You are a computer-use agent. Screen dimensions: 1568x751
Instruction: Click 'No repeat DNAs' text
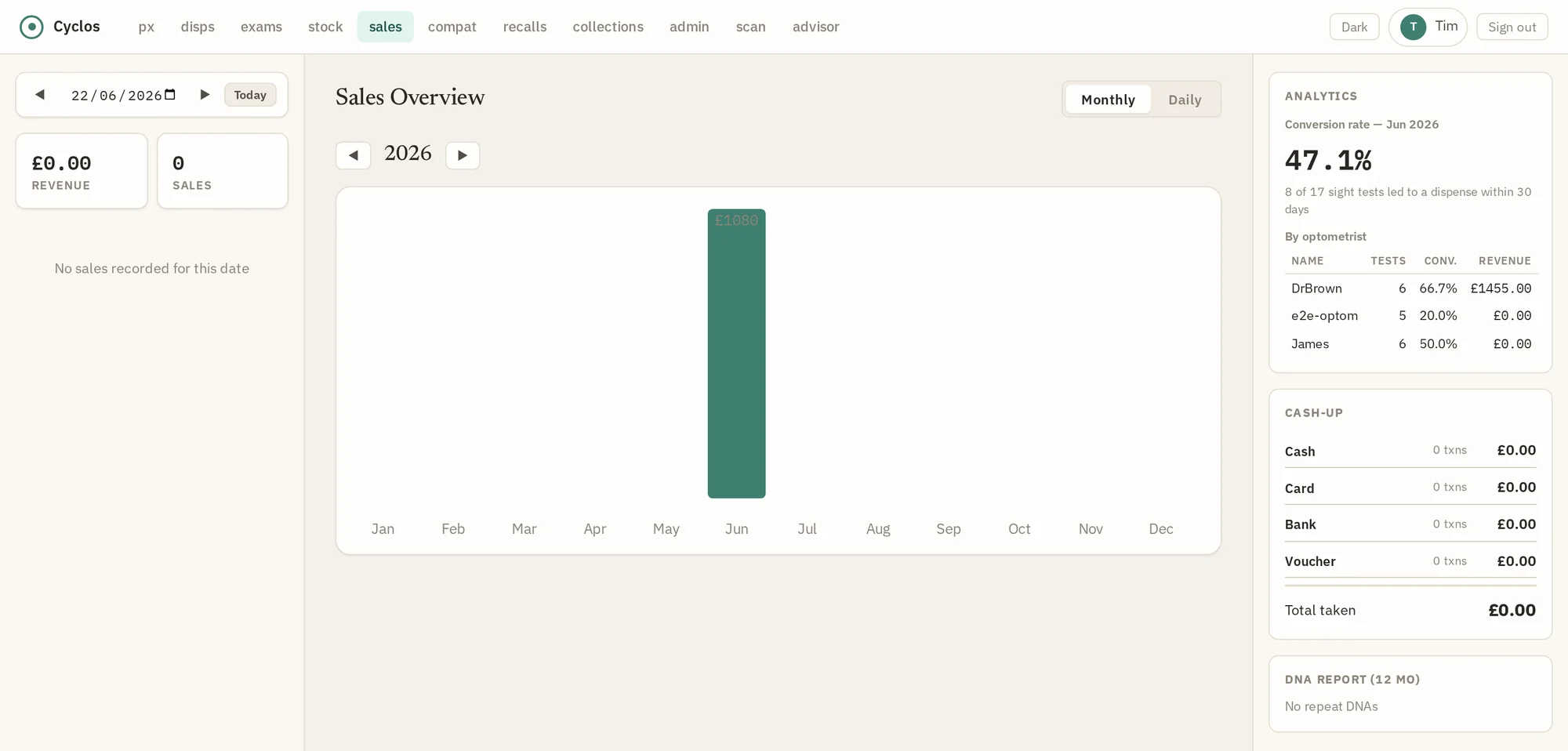(x=1331, y=706)
